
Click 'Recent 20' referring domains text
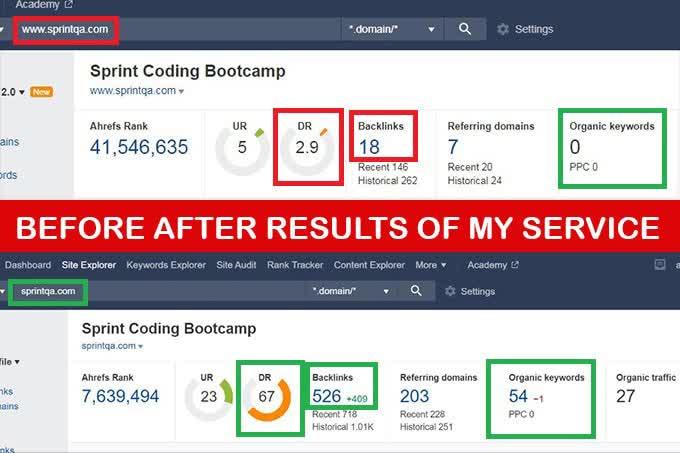[x=470, y=167]
